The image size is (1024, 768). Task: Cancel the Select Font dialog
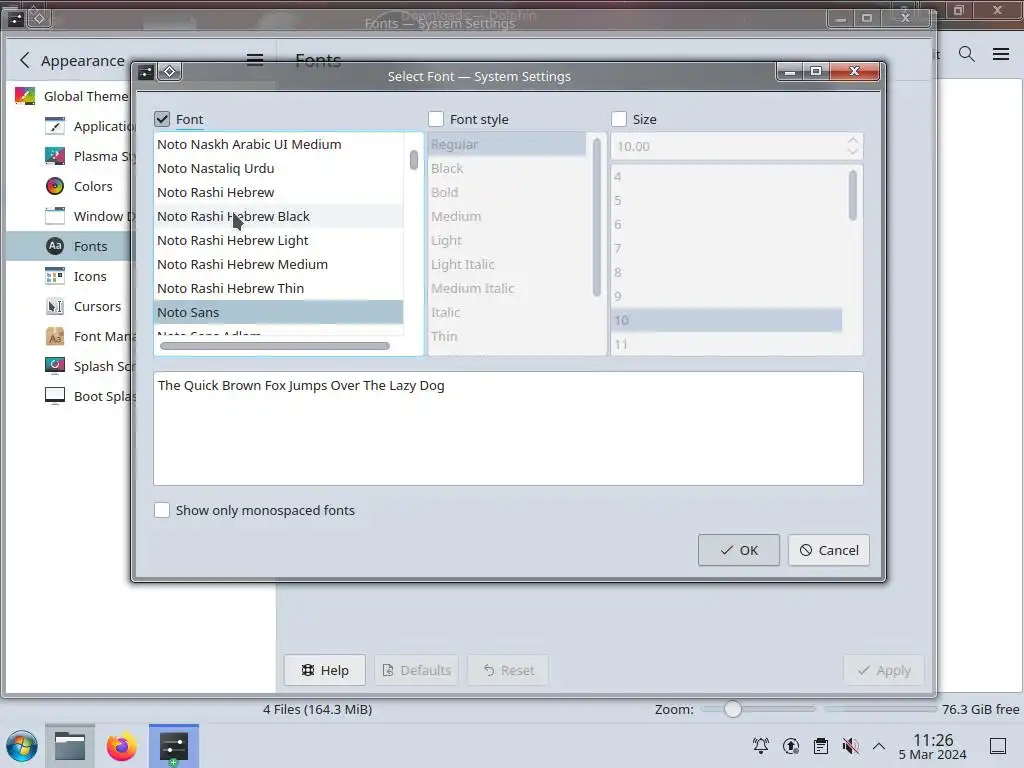point(829,551)
